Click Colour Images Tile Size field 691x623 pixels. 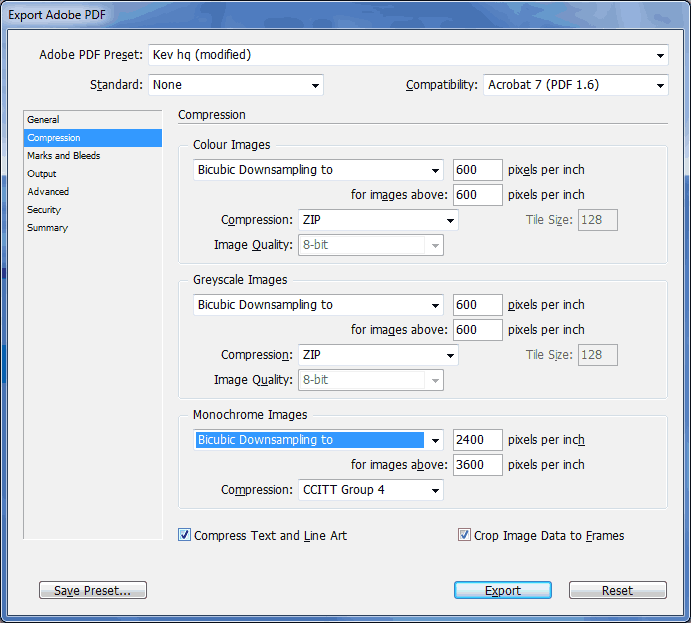pyautogui.click(x=598, y=220)
